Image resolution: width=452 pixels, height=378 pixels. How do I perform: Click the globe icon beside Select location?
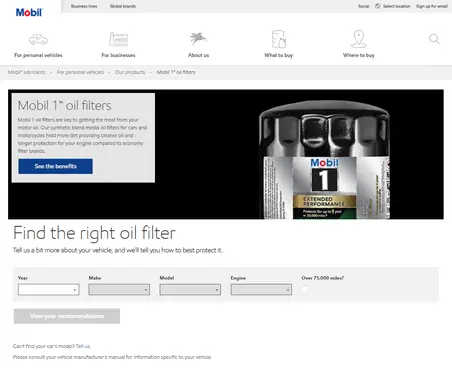(x=378, y=6)
